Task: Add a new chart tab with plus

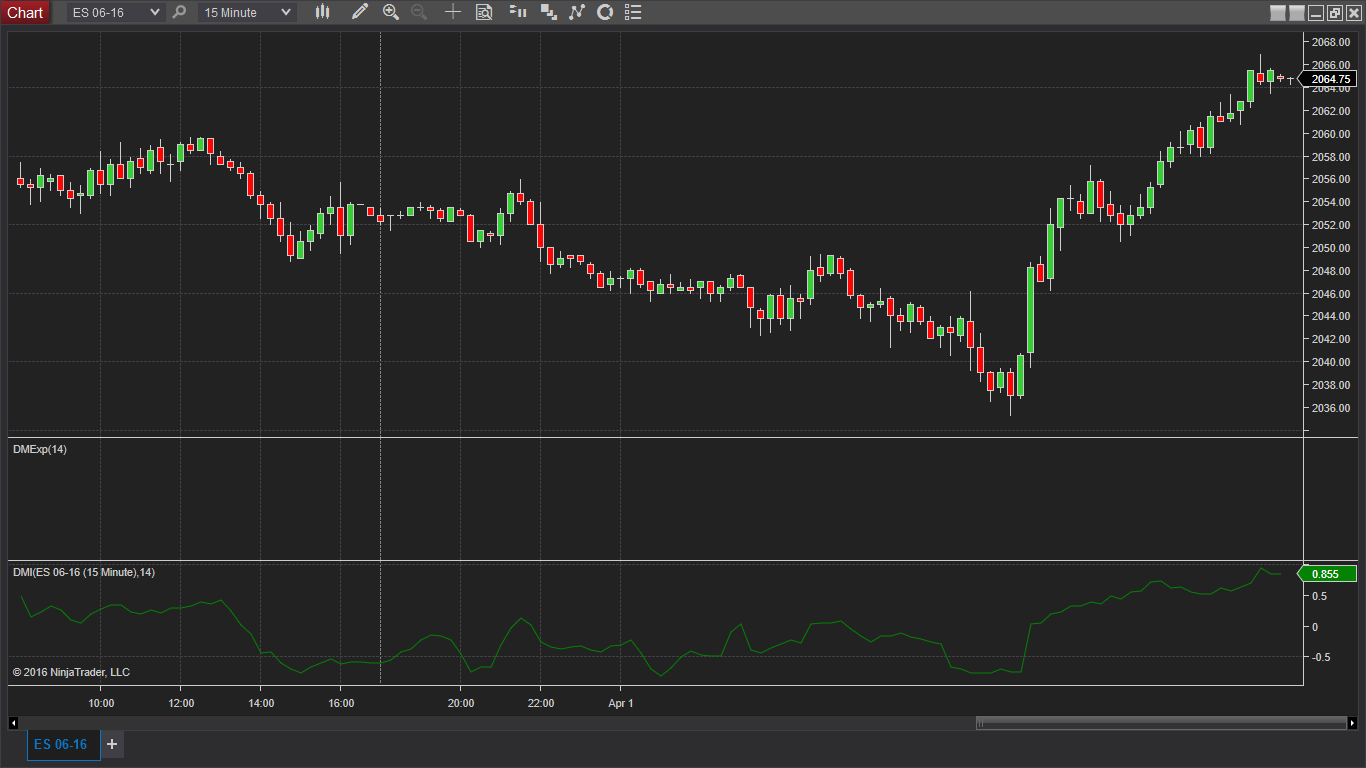Action: pos(112,744)
